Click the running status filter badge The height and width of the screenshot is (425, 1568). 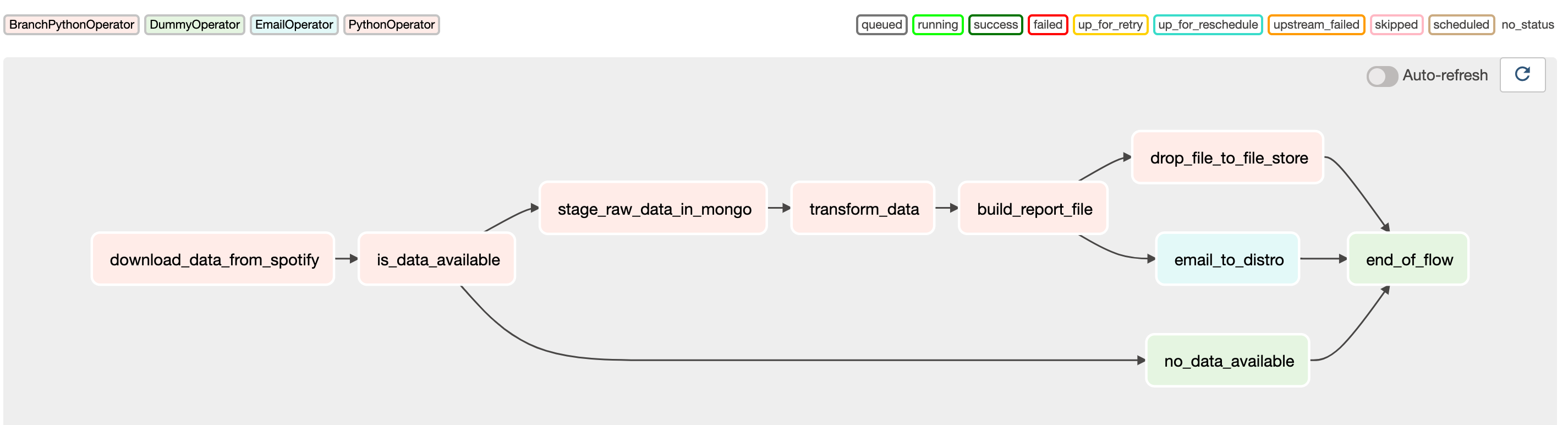point(937,24)
